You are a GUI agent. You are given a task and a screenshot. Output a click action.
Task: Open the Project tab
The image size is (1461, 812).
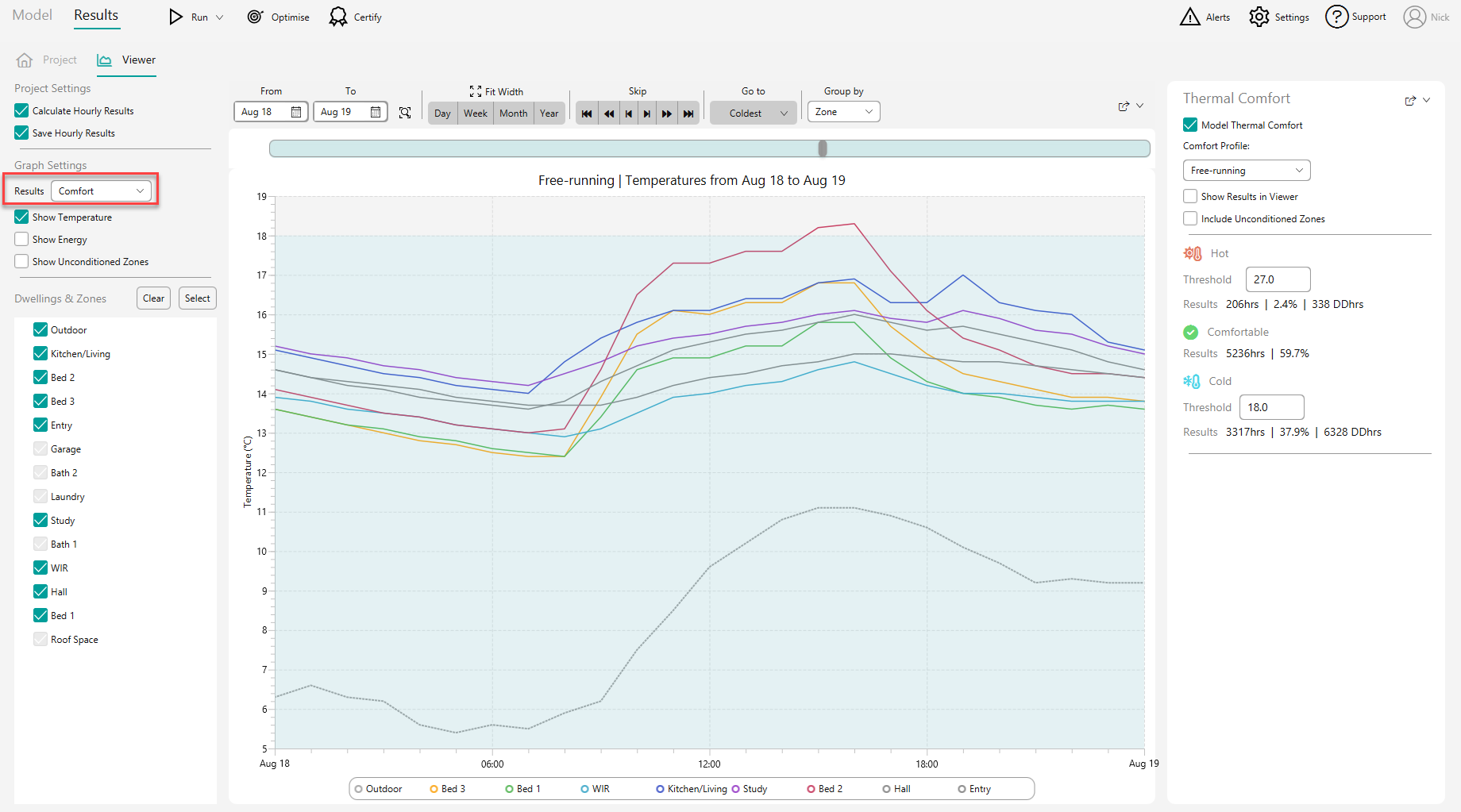(48, 60)
